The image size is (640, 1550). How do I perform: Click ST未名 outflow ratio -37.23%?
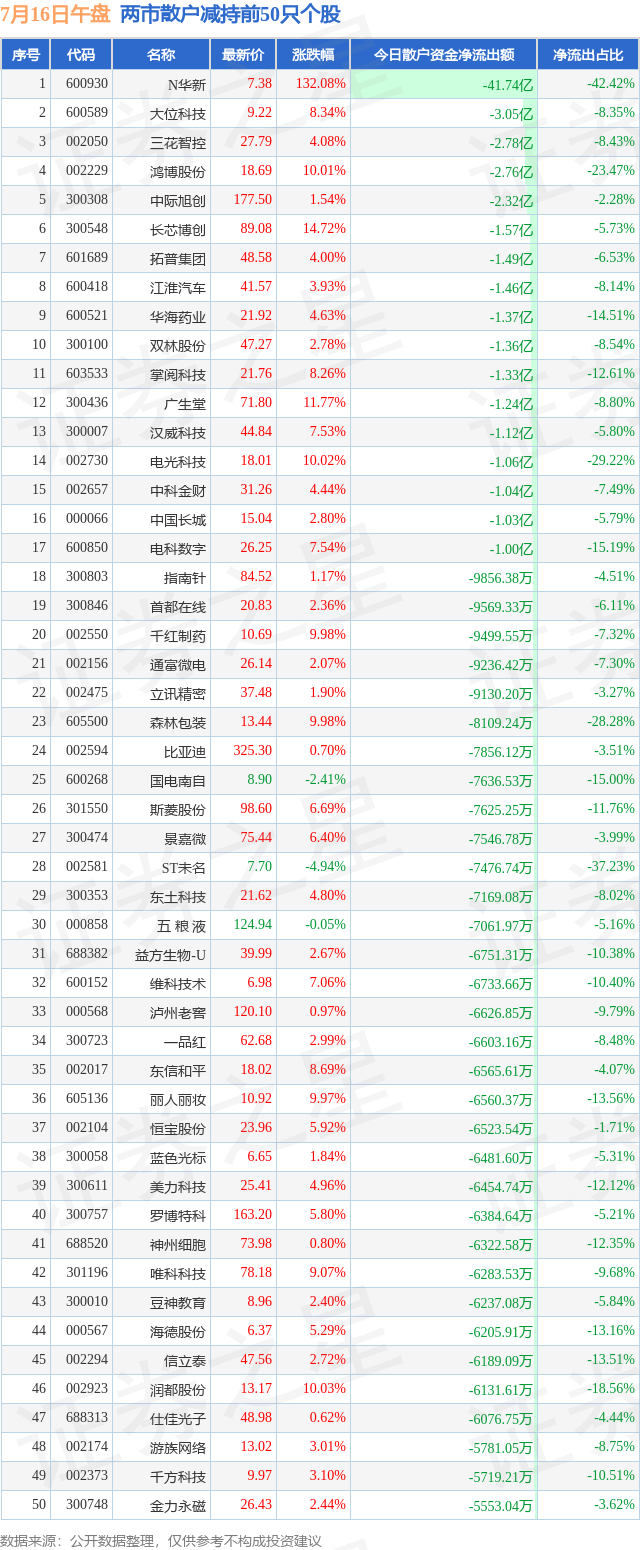pos(610,867)
